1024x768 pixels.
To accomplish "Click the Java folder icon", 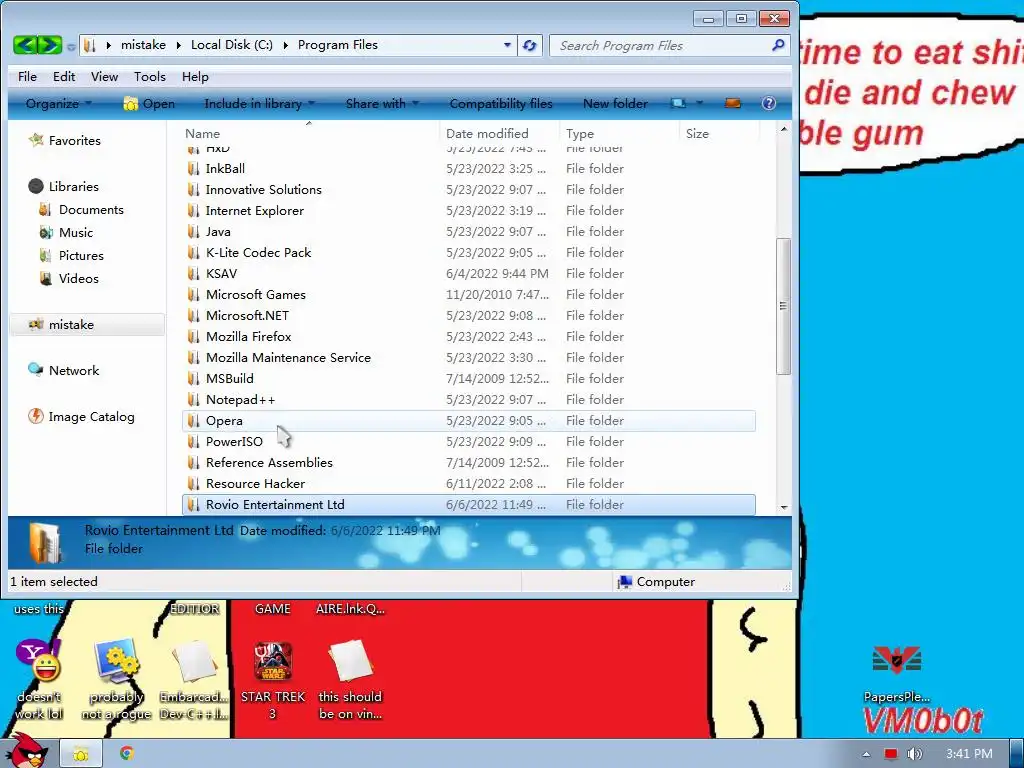I will [193, 231].
